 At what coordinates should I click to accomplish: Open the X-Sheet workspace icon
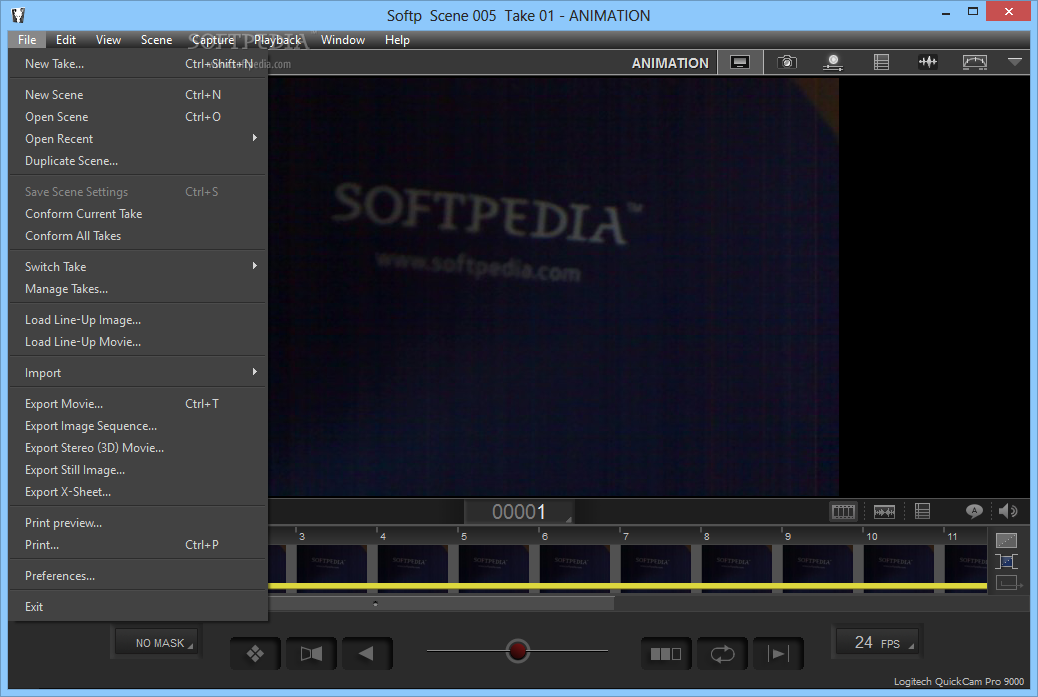tap(881, 62)
